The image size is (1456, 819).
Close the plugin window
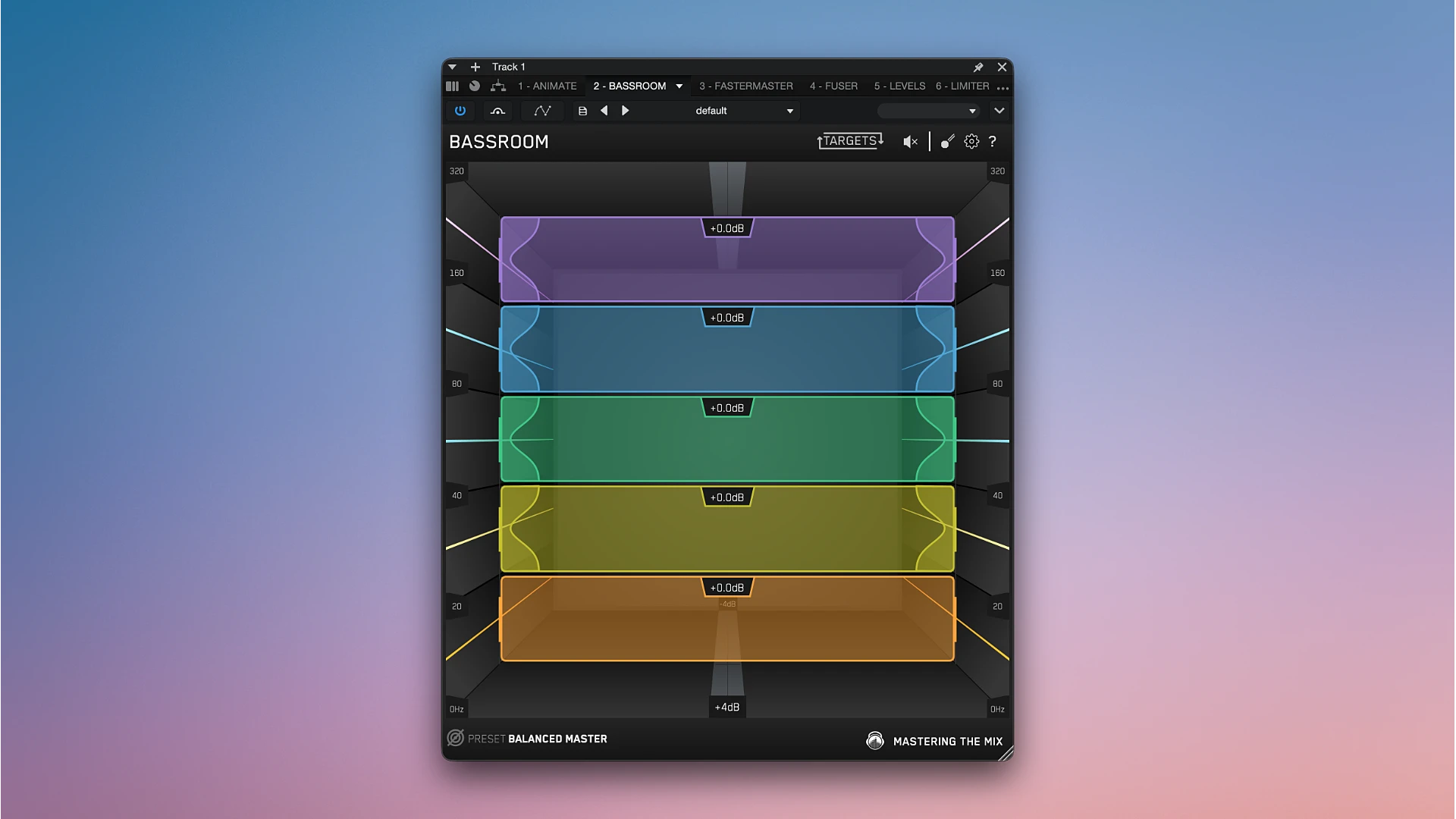pyautogui.click(x=1002, y=67)
